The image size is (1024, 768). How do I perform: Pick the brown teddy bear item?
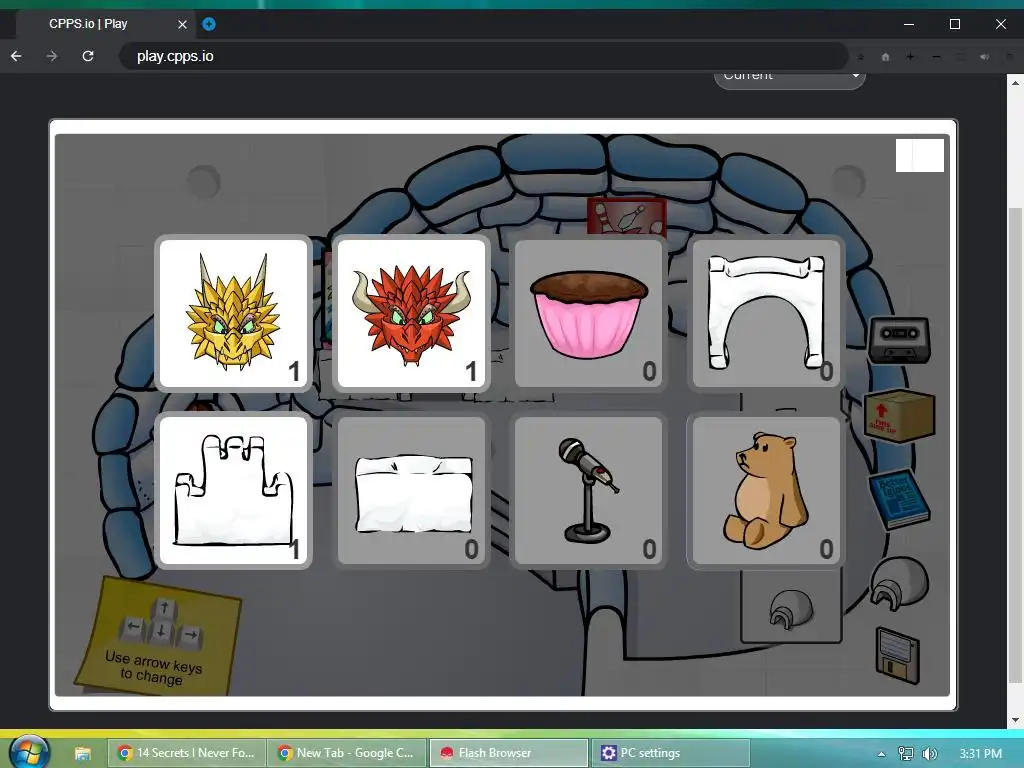pos(766,490)
